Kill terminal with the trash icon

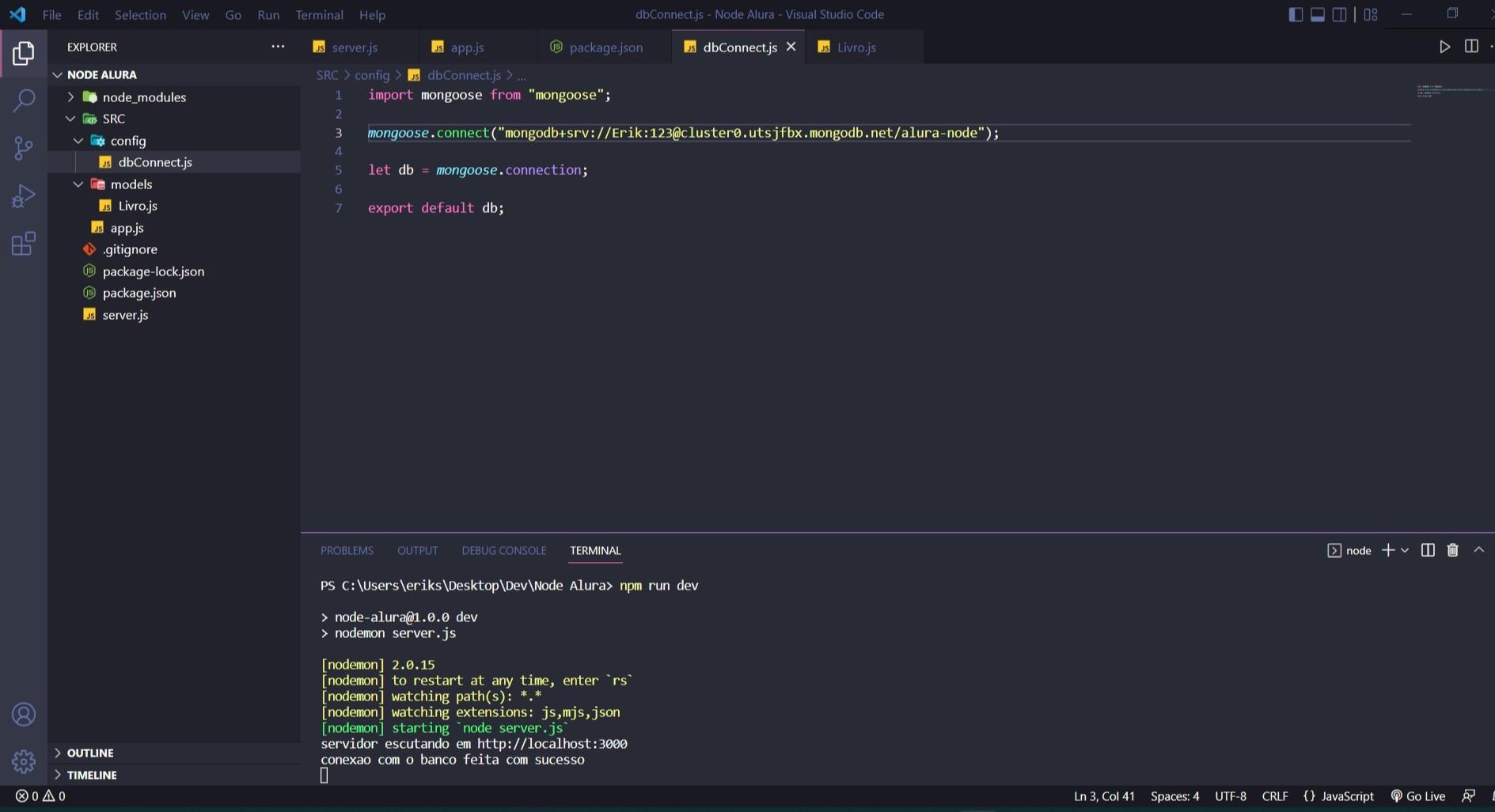(1452, 550)
